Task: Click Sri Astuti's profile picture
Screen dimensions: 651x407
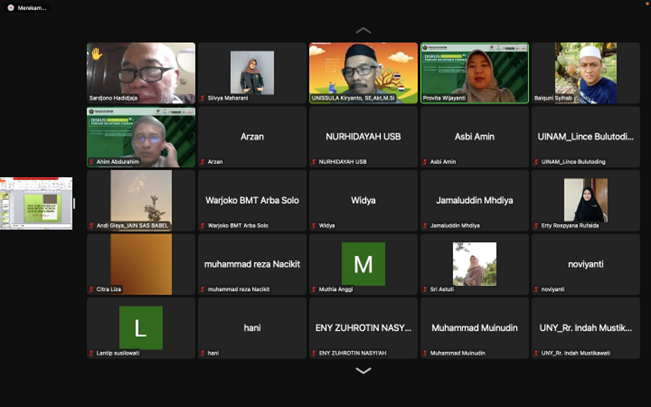Action: [474, 264]
